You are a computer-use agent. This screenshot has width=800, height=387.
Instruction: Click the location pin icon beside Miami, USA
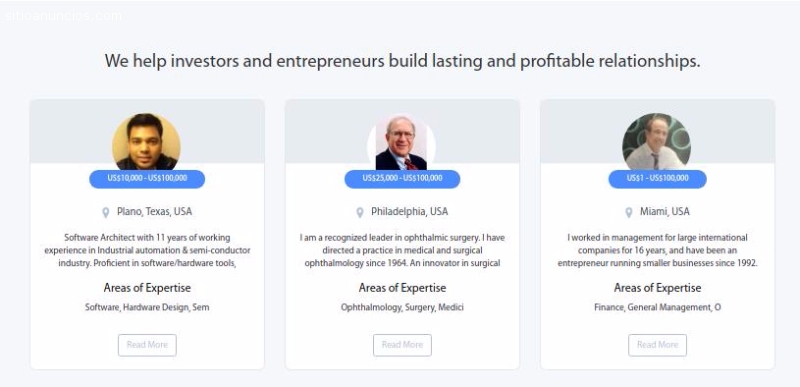point(629,213)
